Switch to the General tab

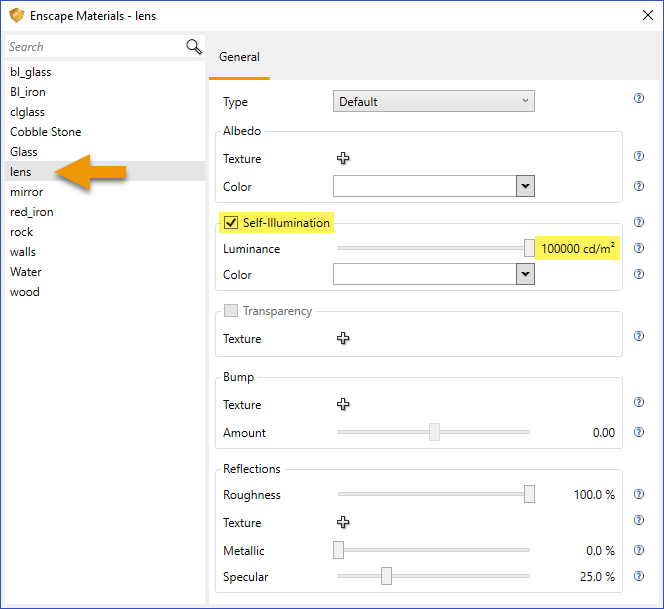(x=239, y=57)
